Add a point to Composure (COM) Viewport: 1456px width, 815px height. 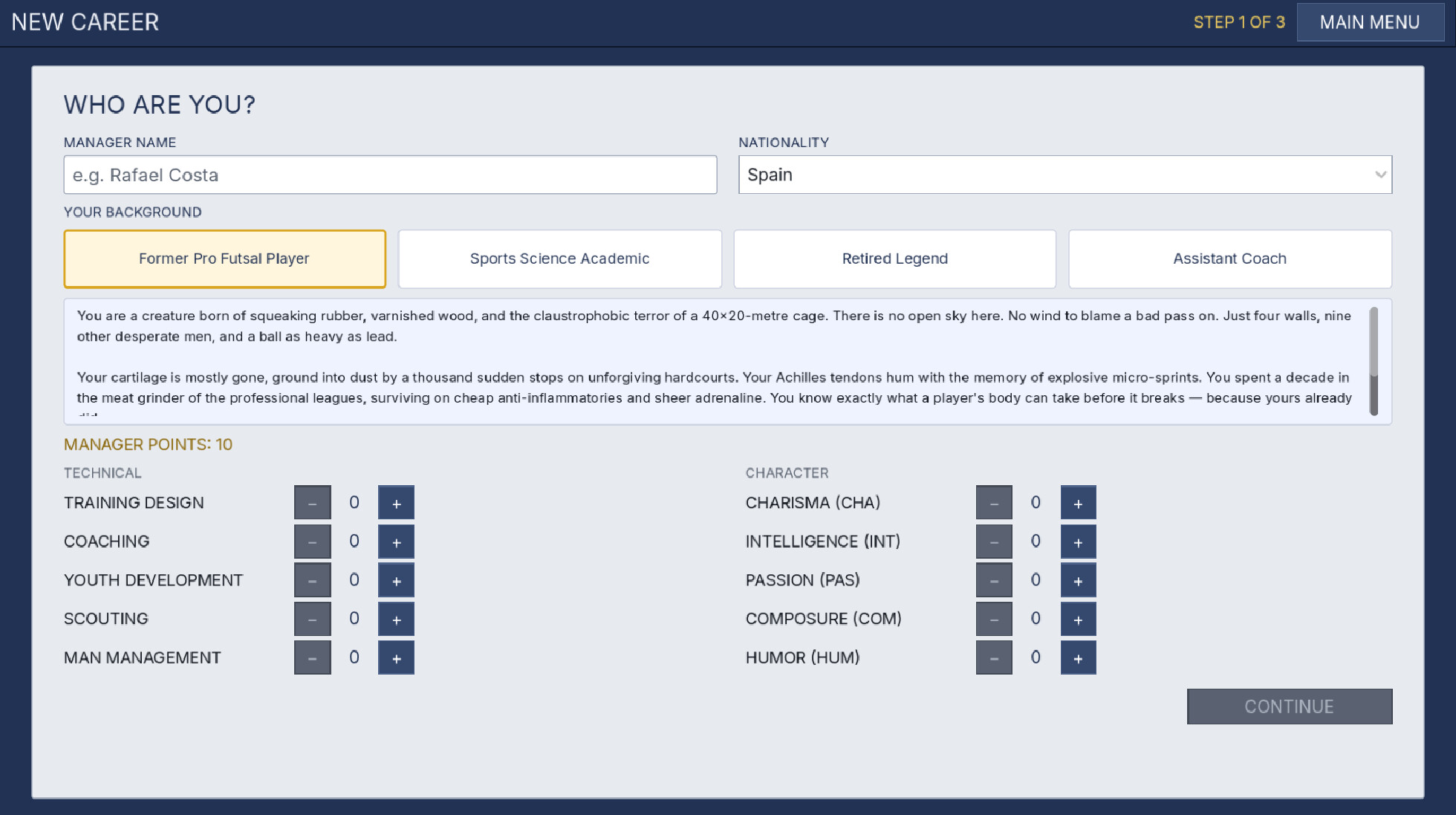(x=1078, y=619)
